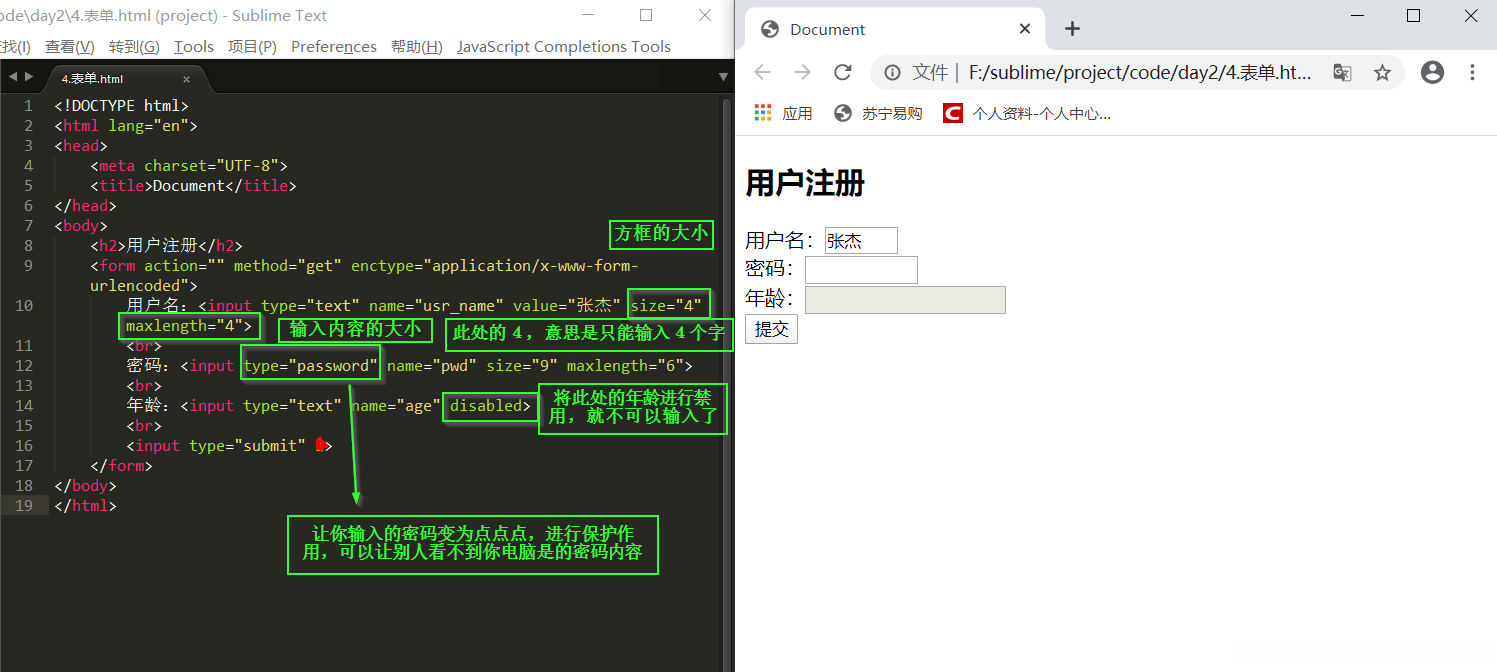
Task: Open the Tools menu in Sublime Text
Action: (193, 46)
